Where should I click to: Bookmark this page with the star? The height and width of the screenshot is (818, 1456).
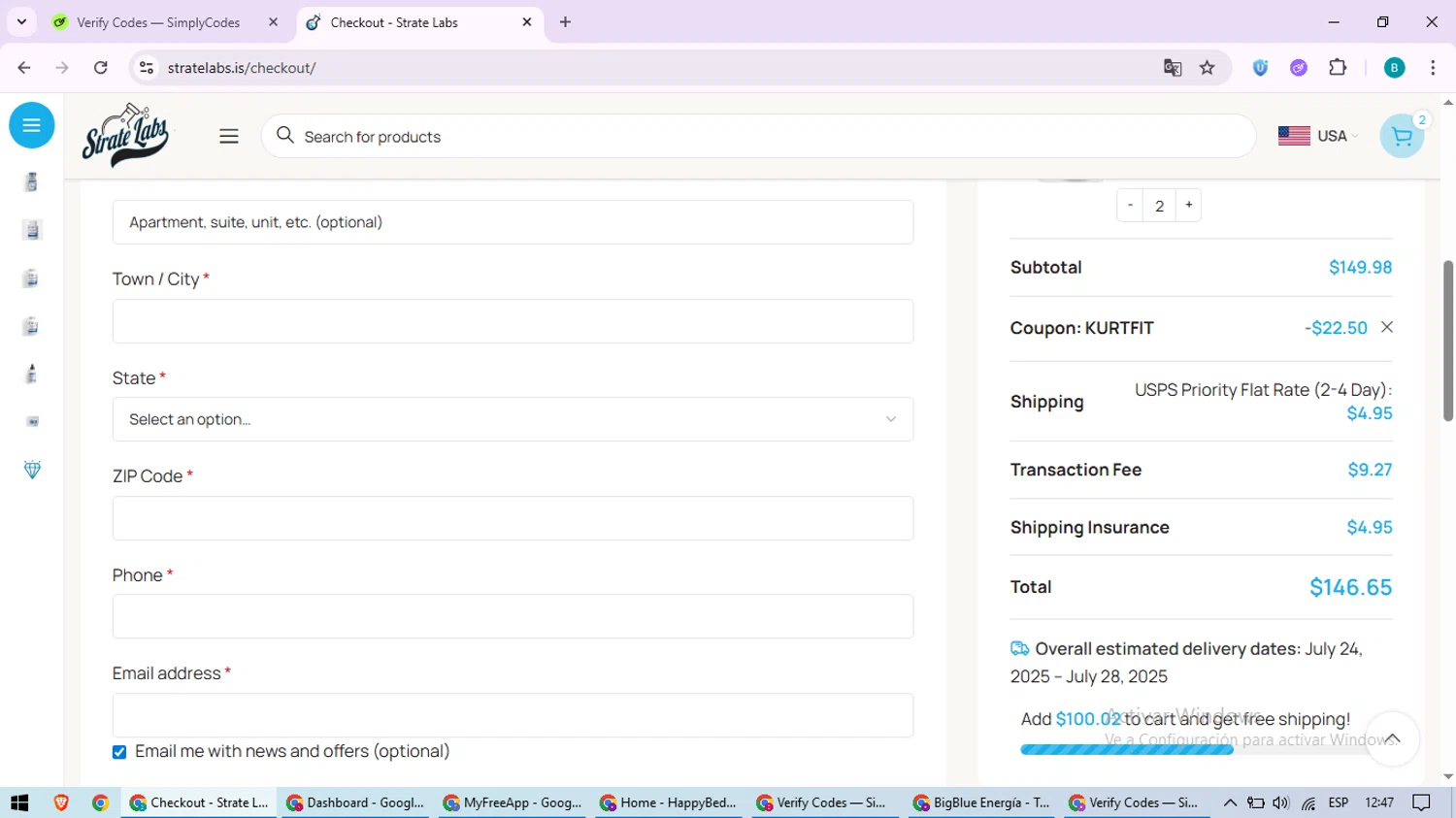point(1208,68)
